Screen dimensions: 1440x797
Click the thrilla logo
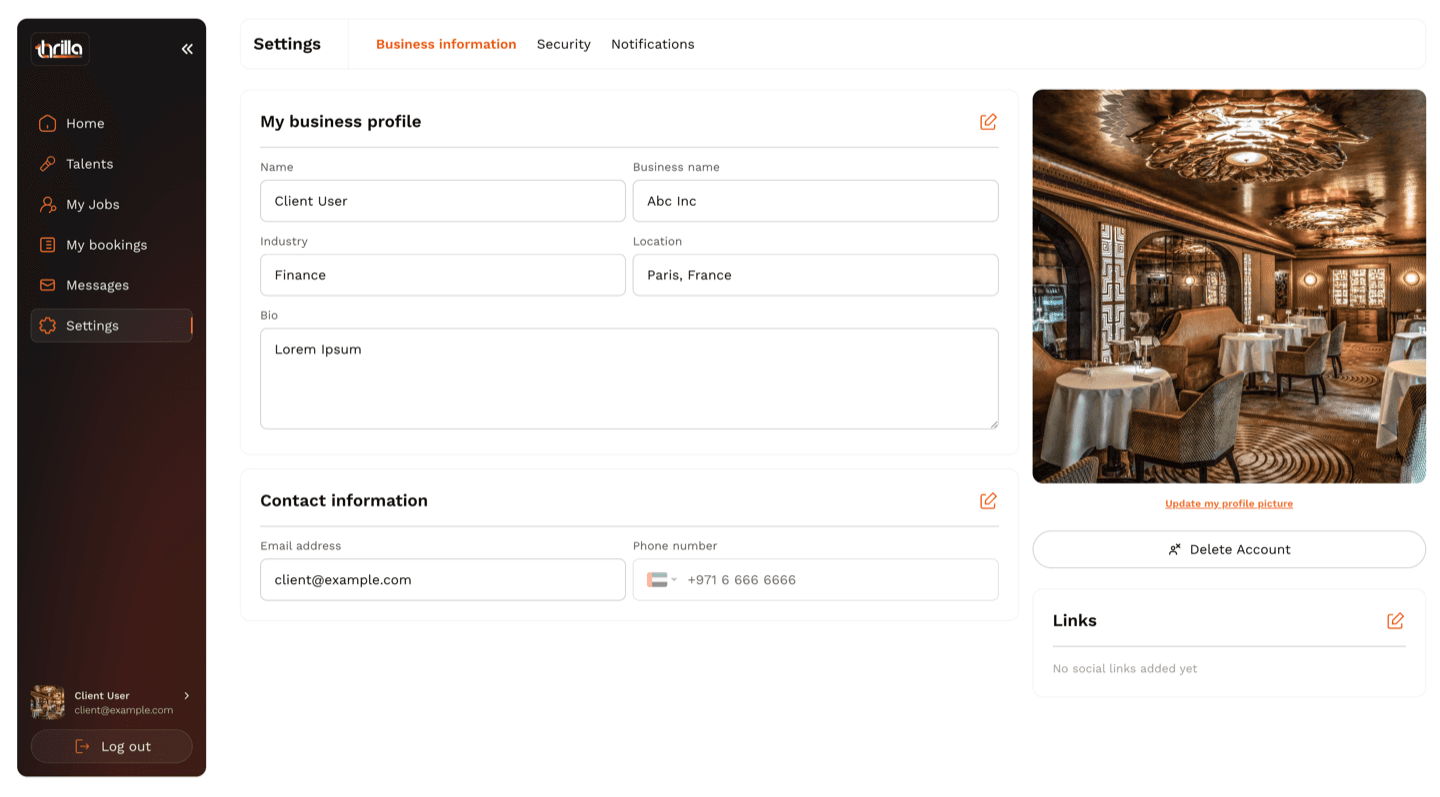click(59, 48)
